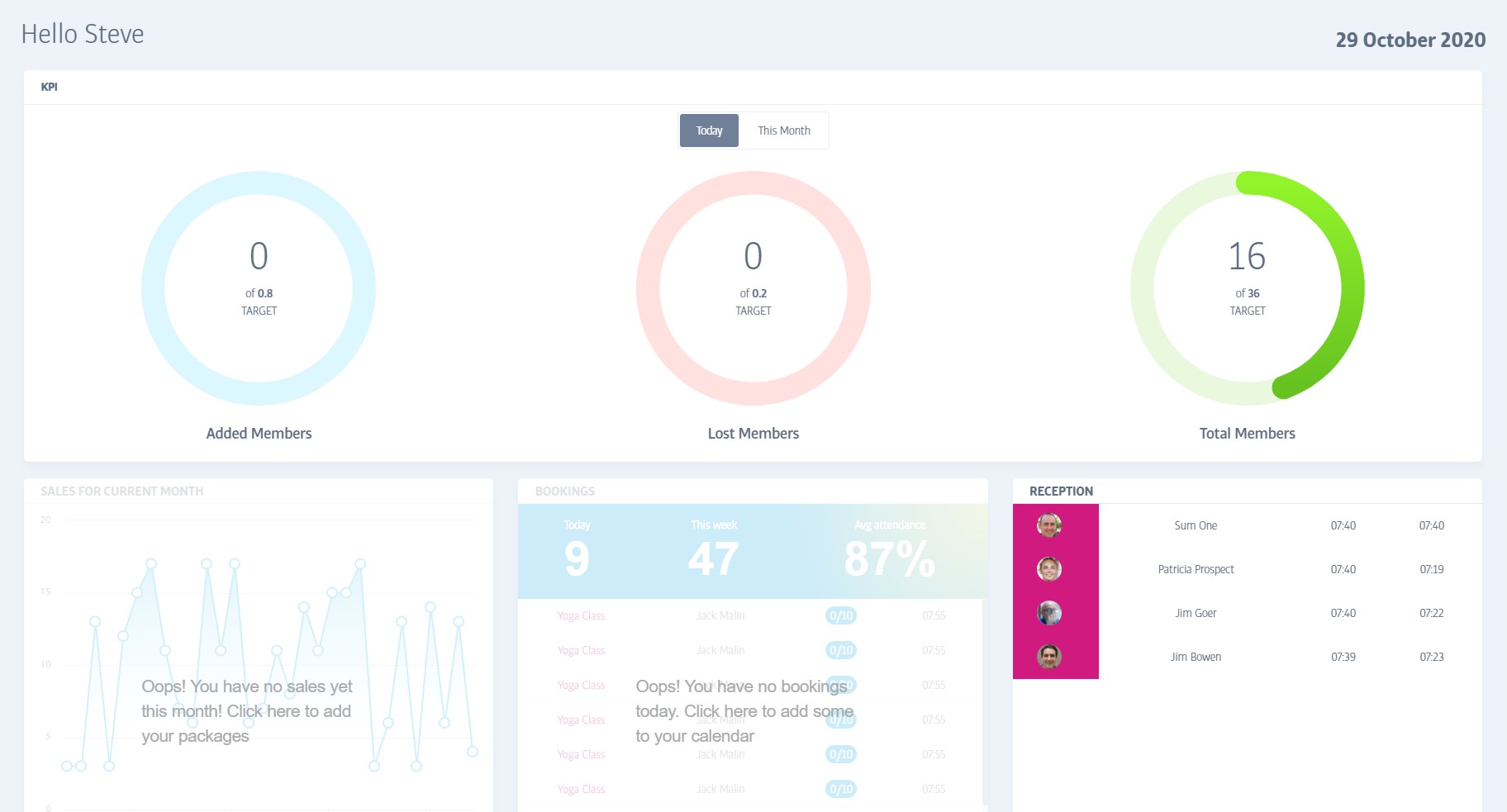This screenshot has height=812, width=1507.
Task: Click the last visible Yoga Class row
Action: tap(750, 789)
